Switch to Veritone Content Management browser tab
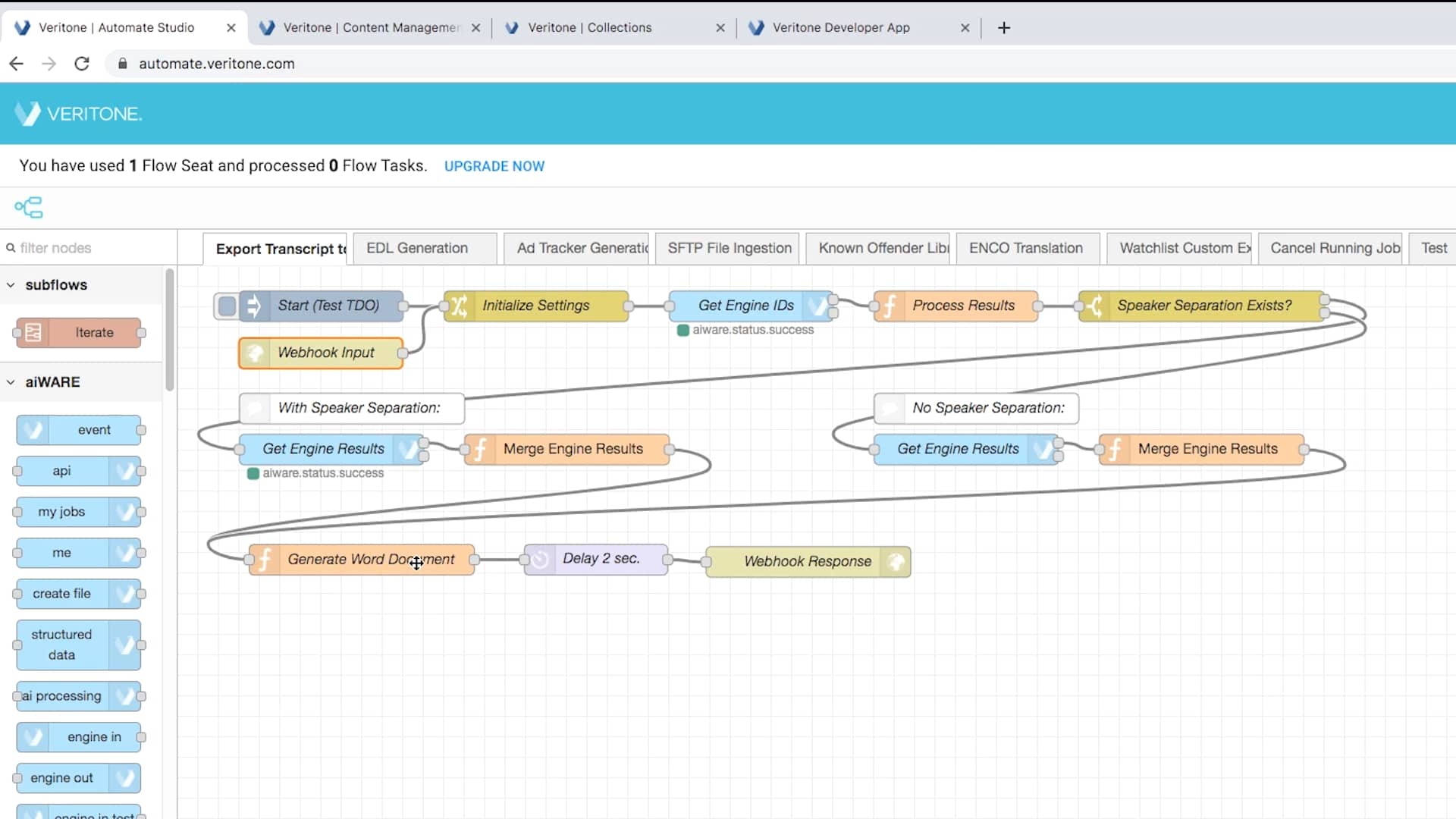The height and width of the screenshot is (819, 1456). 369,28
